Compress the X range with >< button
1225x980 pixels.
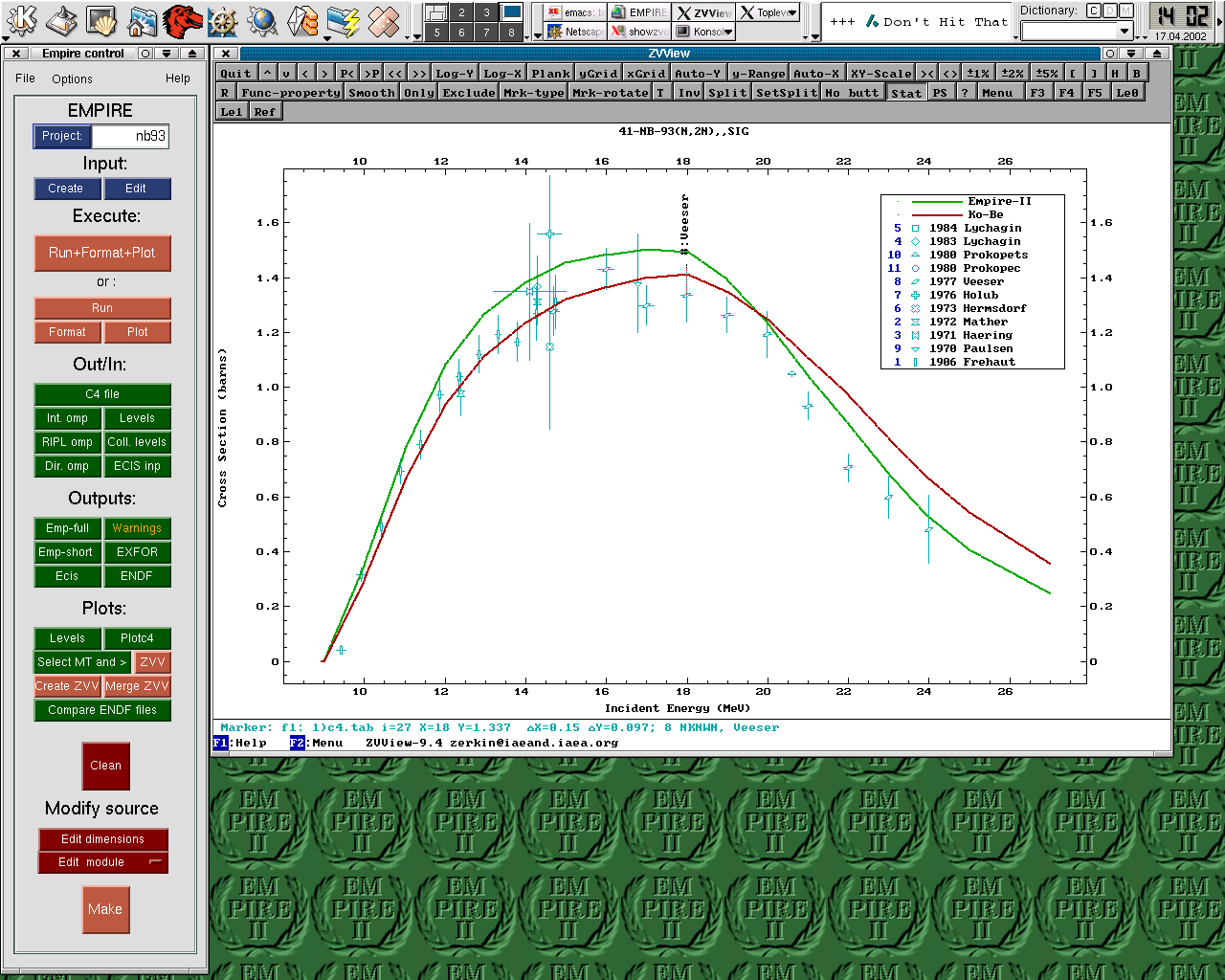click(926, 73)
